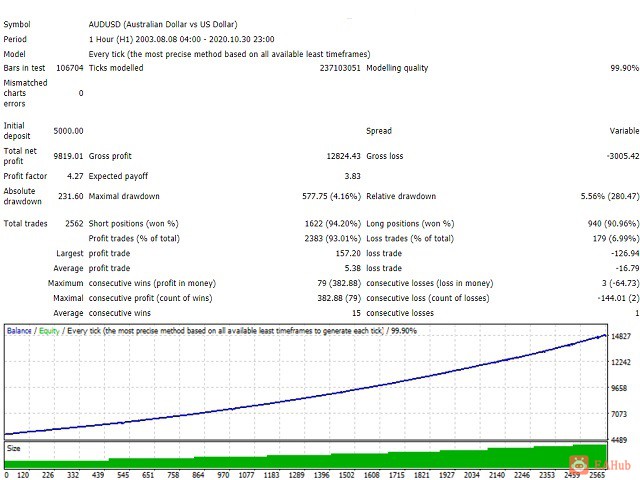
Task: Select the 120 trade-number axis label
Action: (x=23, y=475)
